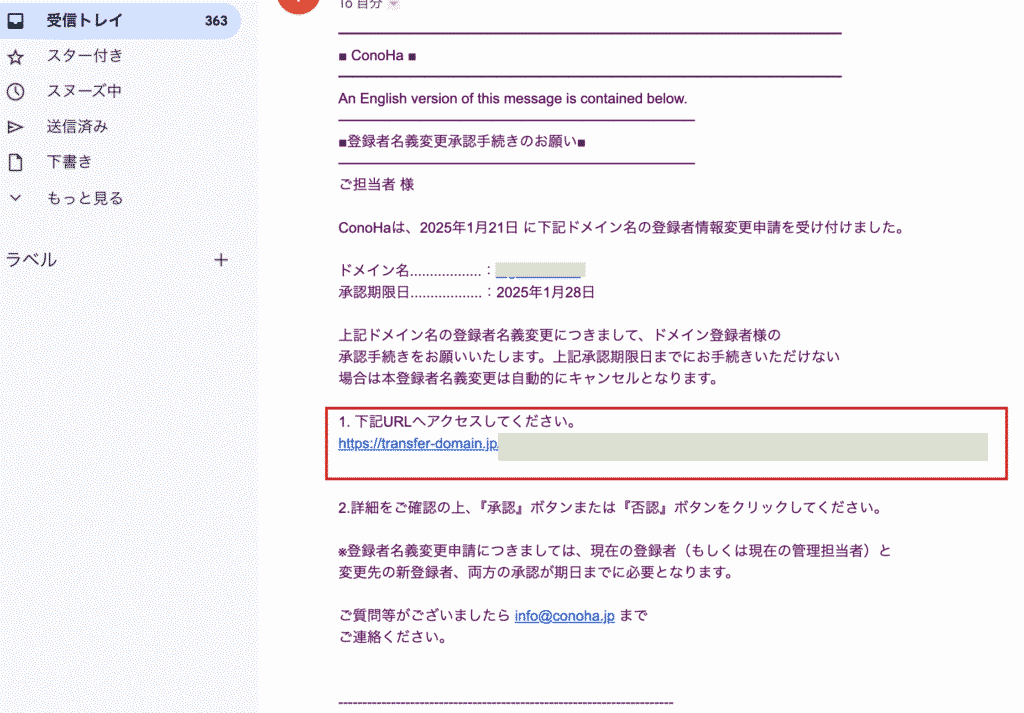This screenshot has height=713, width=1024.
Task: Expand recipient details arrow next to 自分
Action: (x=393, y=4)
